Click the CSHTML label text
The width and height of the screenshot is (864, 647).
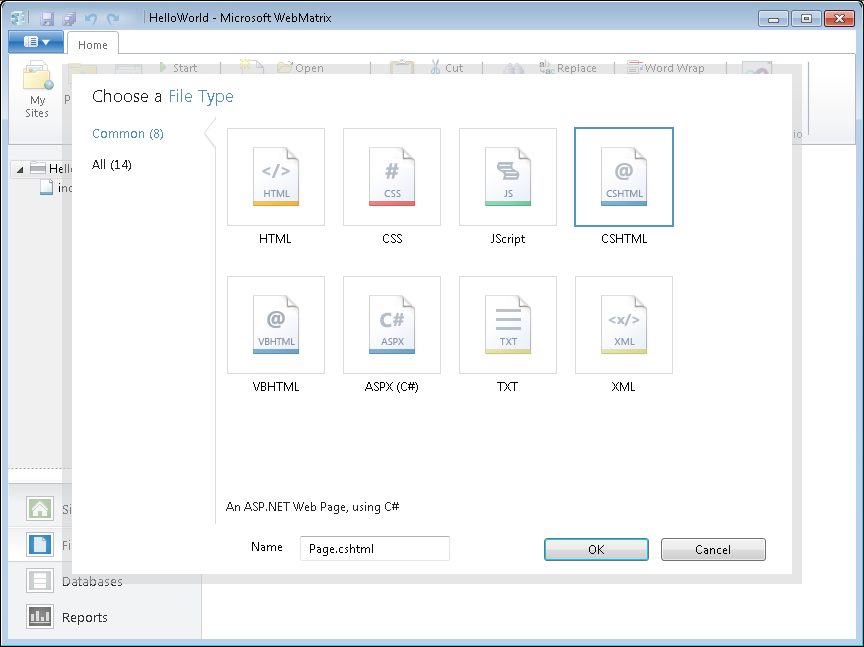[x=624, y=239]
